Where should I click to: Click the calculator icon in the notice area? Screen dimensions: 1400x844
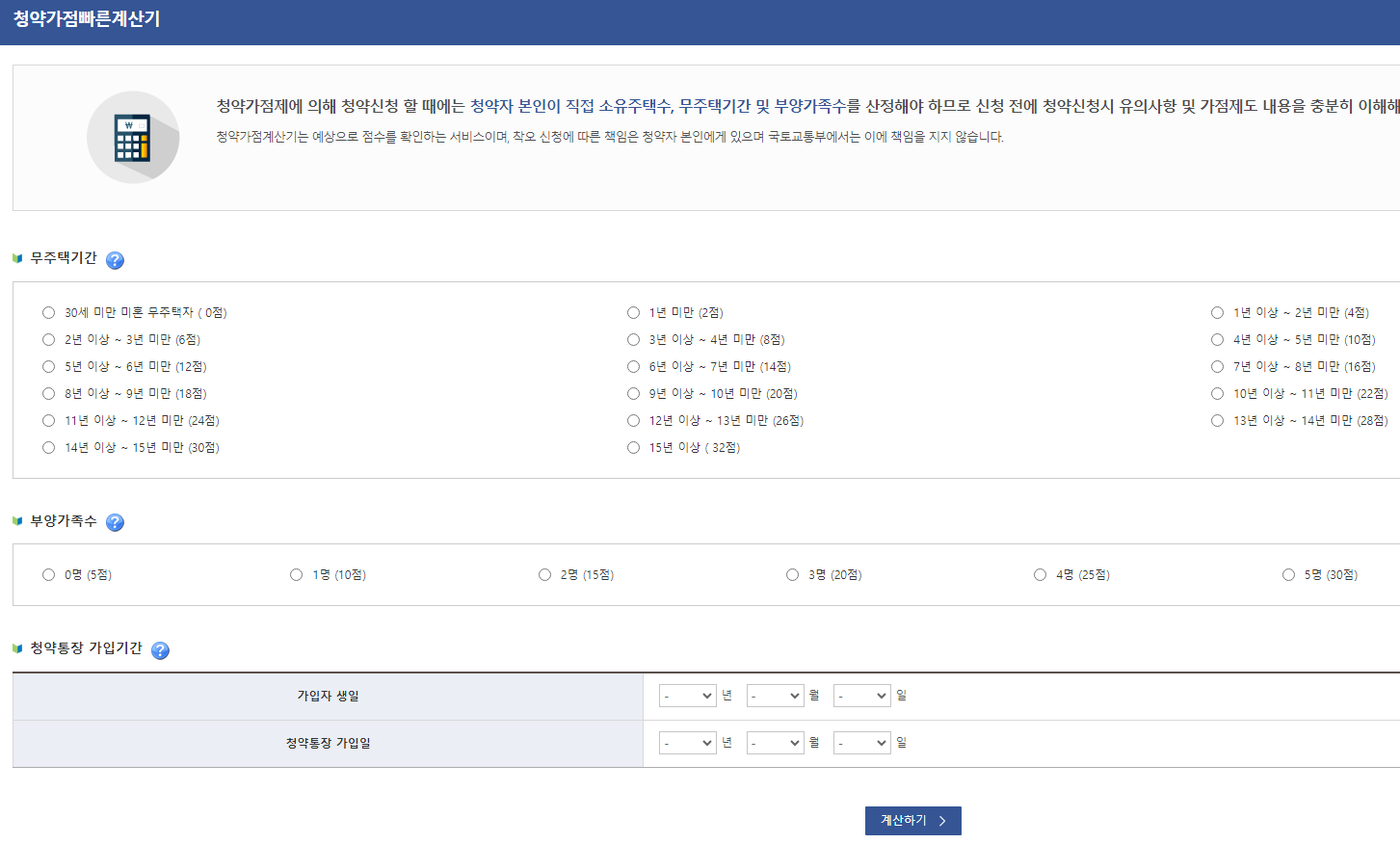coord(133,137)
